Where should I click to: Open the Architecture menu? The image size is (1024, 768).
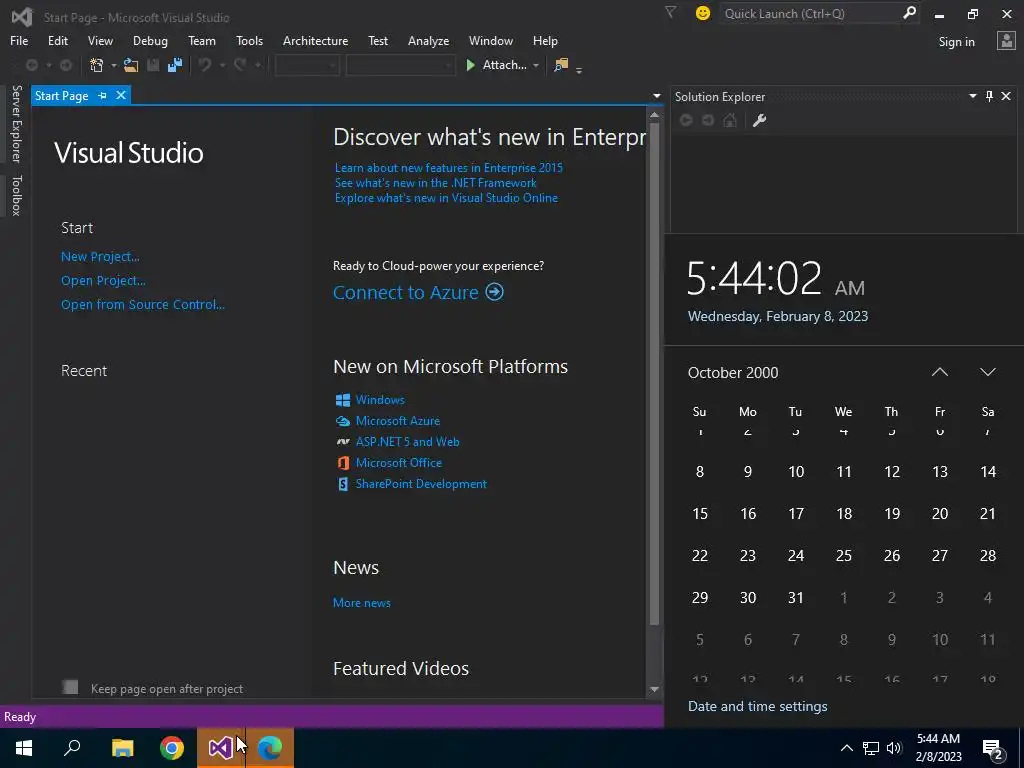(x=315, y=40)
